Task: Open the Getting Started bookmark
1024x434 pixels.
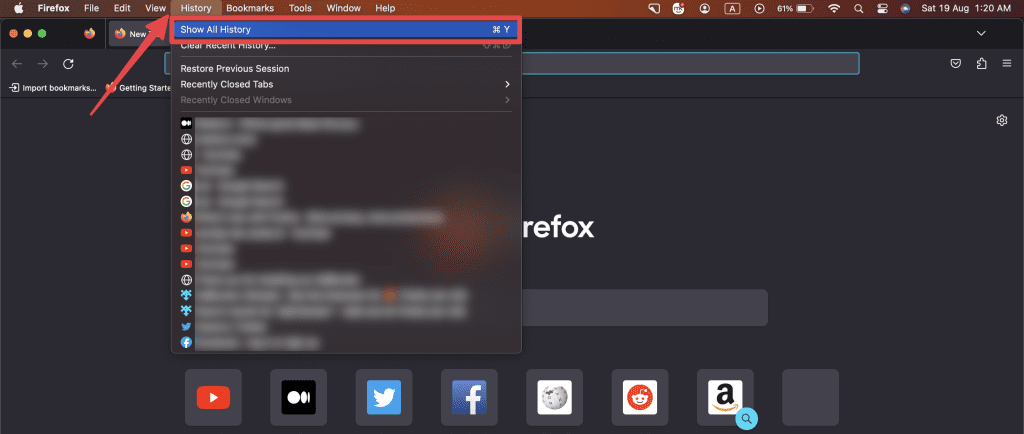Action: 138,87
